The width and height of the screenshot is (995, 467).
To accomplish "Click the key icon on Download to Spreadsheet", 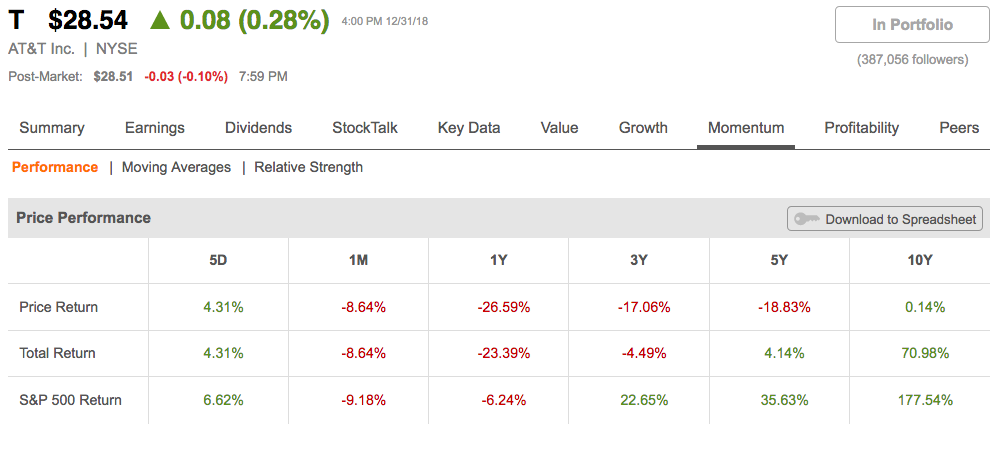I will coord(807,220).
